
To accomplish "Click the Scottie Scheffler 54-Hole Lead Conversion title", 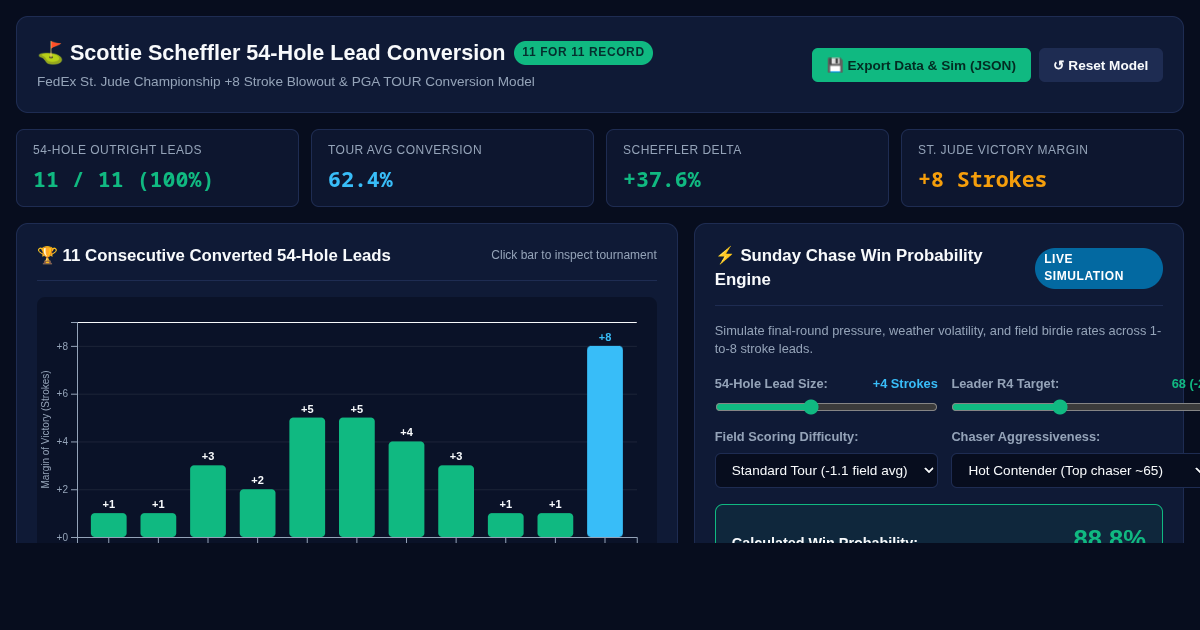I will [x=288, y=53].
